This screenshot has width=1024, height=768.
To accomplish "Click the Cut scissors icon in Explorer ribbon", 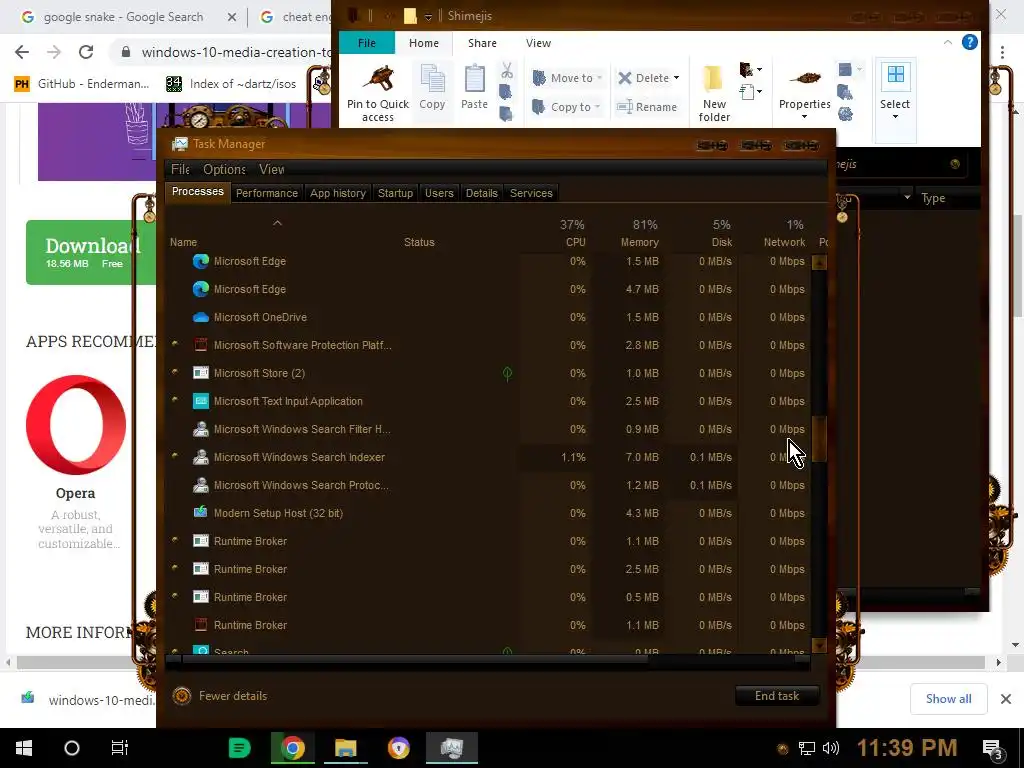I will [x=507, y=70].
